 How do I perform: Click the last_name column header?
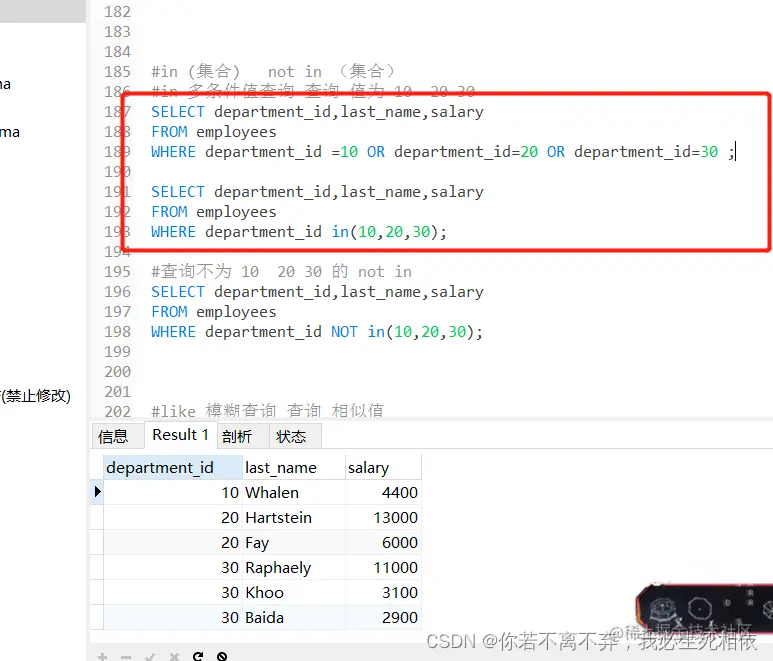click(294, 467)
